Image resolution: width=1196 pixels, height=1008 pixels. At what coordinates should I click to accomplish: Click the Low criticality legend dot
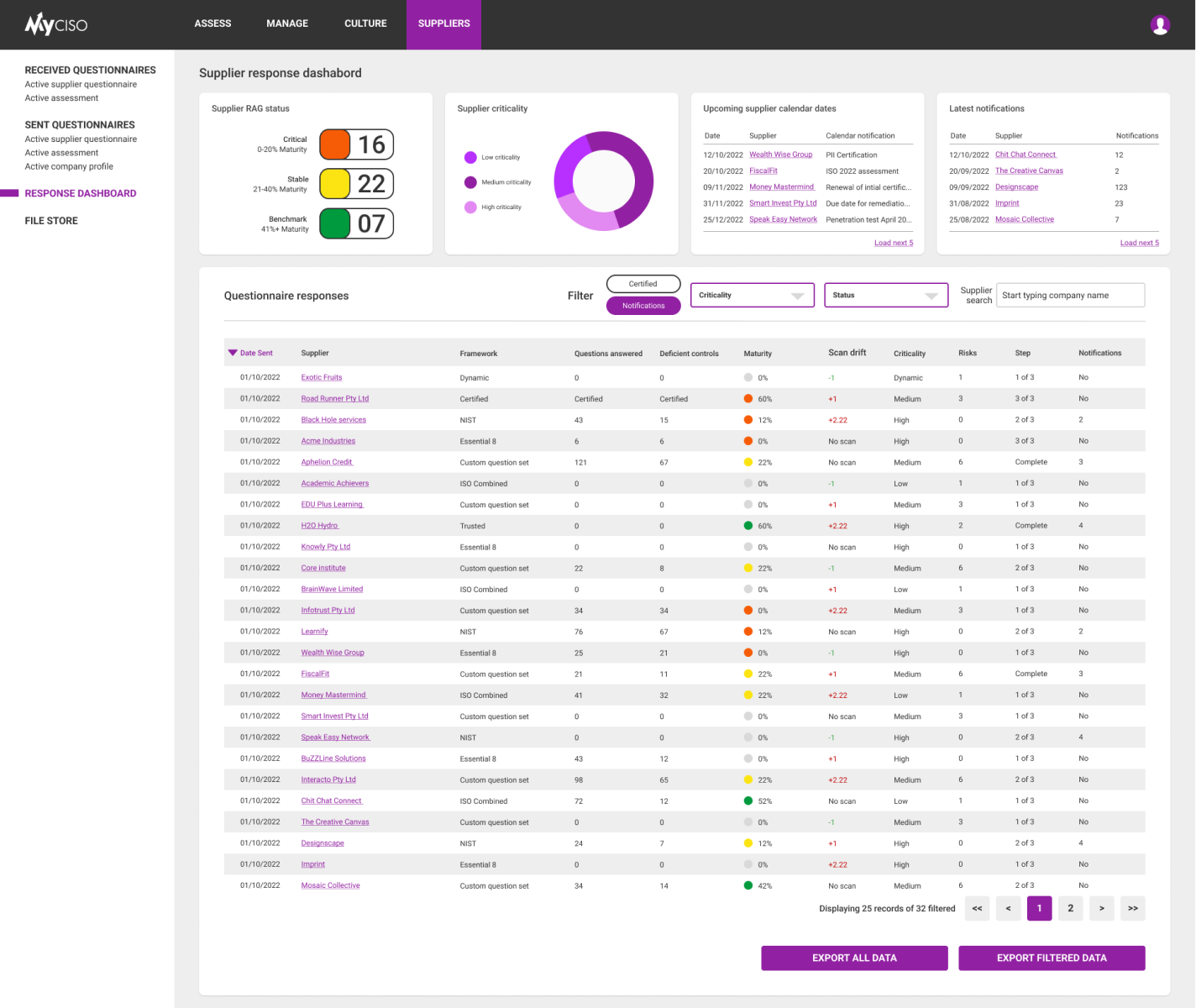[470, 157]
